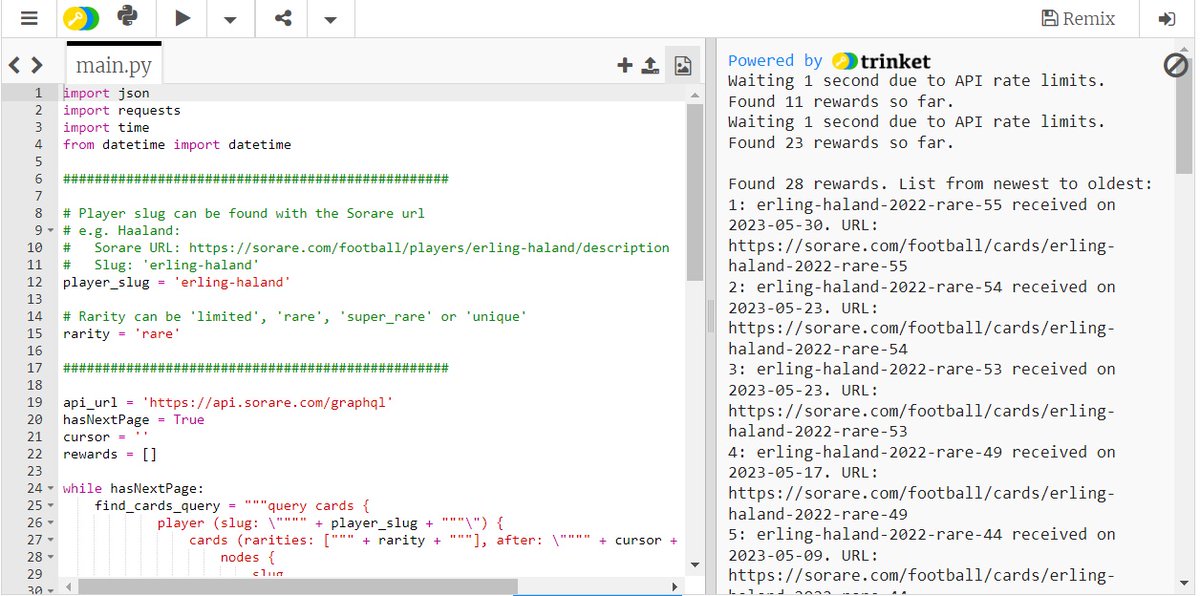The height and width of the screenshot is (596, 1200).
Task: Click the upload file icon
Action: [x=650, y=66]
